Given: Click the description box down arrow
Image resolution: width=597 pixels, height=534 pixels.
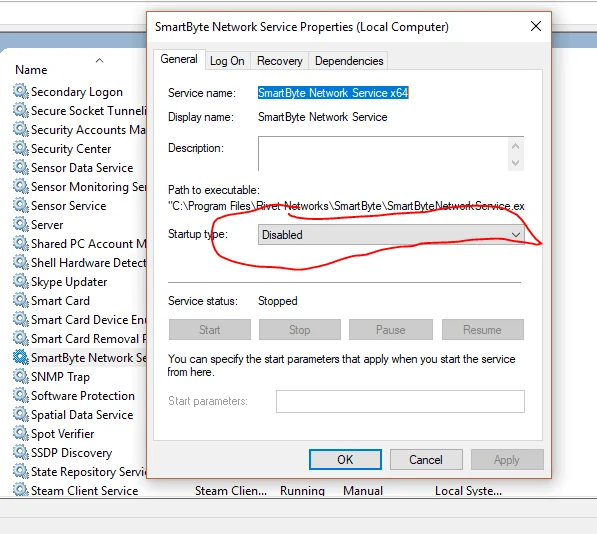Looking at the screenshot, I should [516, 163].
